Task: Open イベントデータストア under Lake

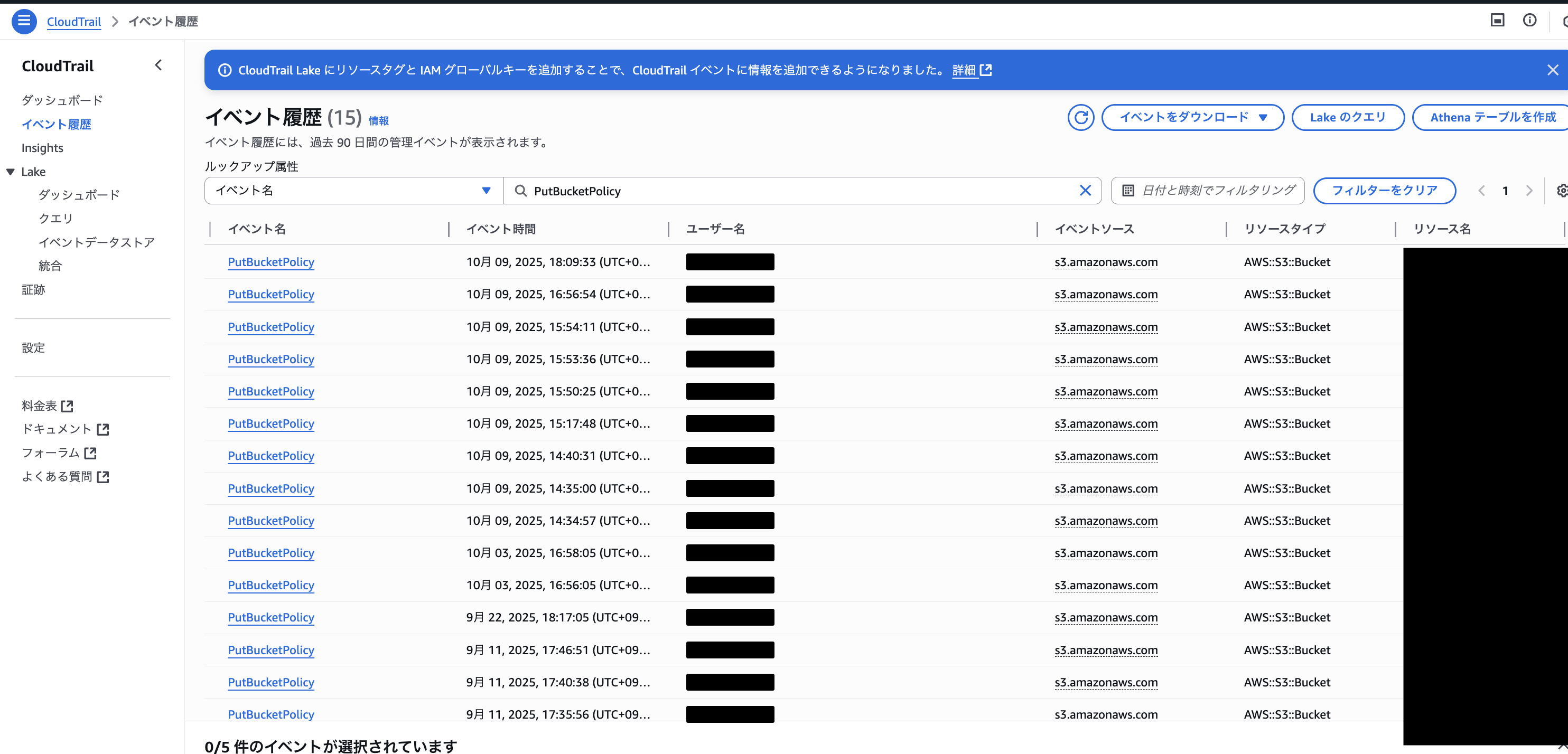Action: [96, 242]
